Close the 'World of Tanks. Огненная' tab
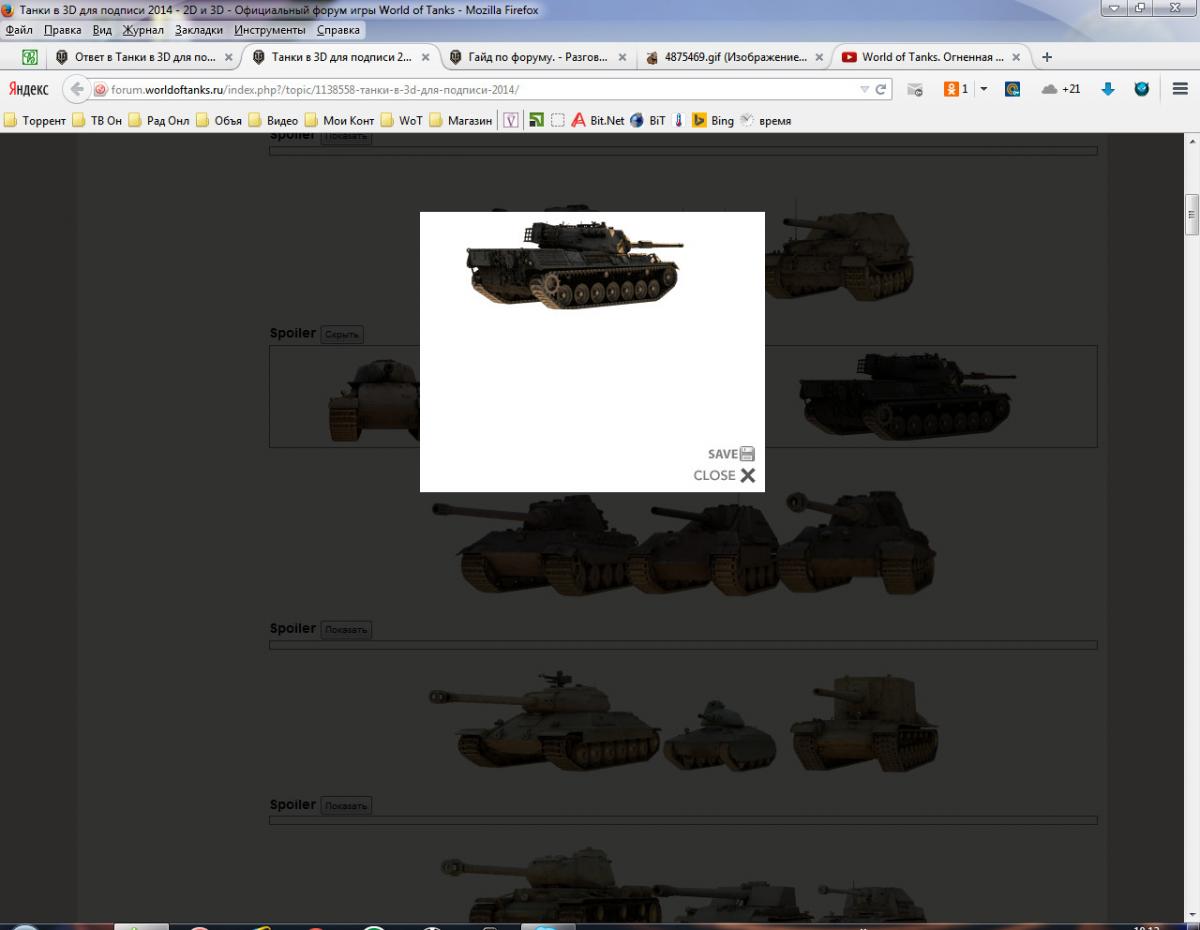This screenshot has height=930, width=1200. tap(1016, 57)
